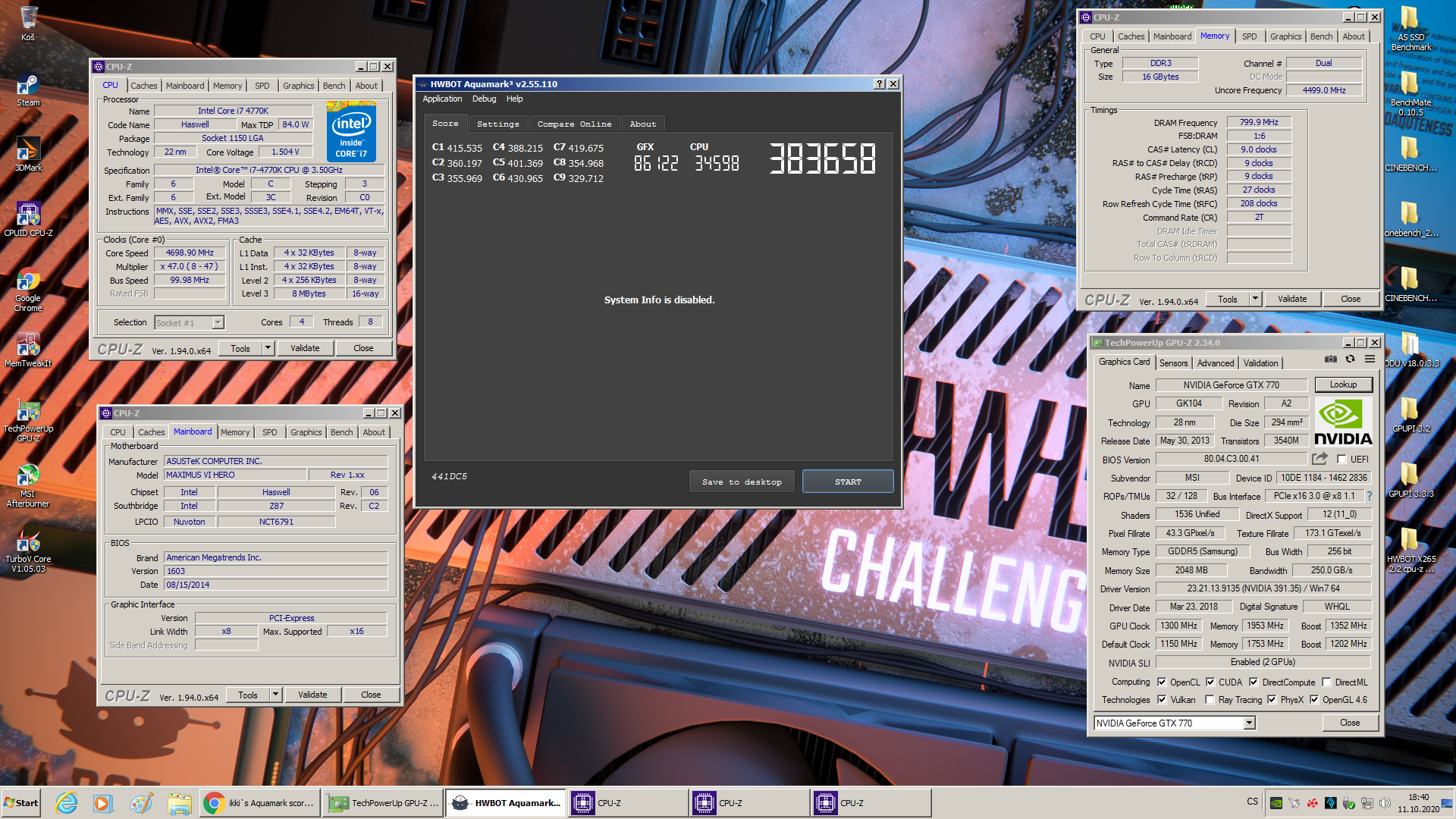Image resolution: width=1456 pixels, height=819 pixels.
Task: Toggle the PhysX checkbox
Action: point(1272,699)
